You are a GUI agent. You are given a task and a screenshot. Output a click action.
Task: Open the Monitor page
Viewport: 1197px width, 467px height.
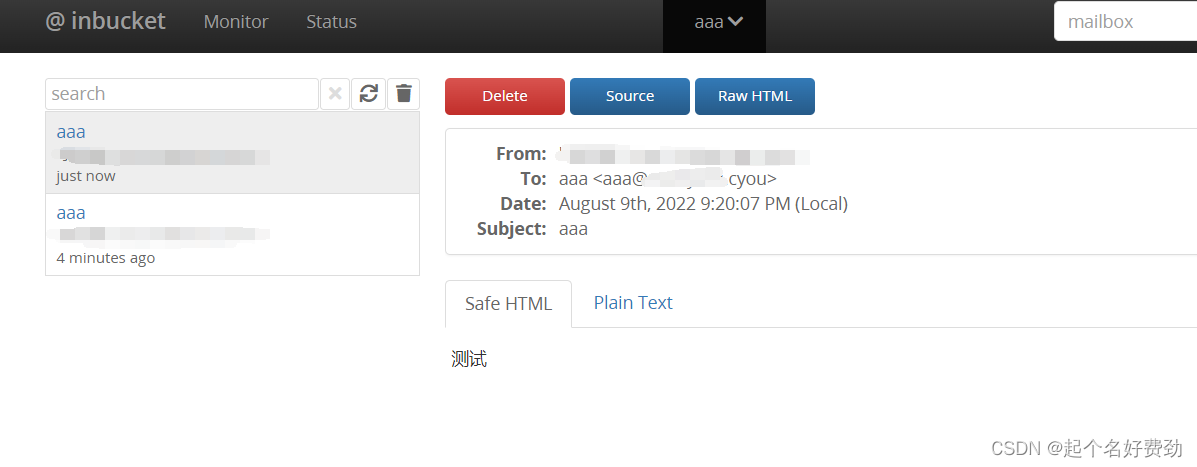tap(236, 22)
